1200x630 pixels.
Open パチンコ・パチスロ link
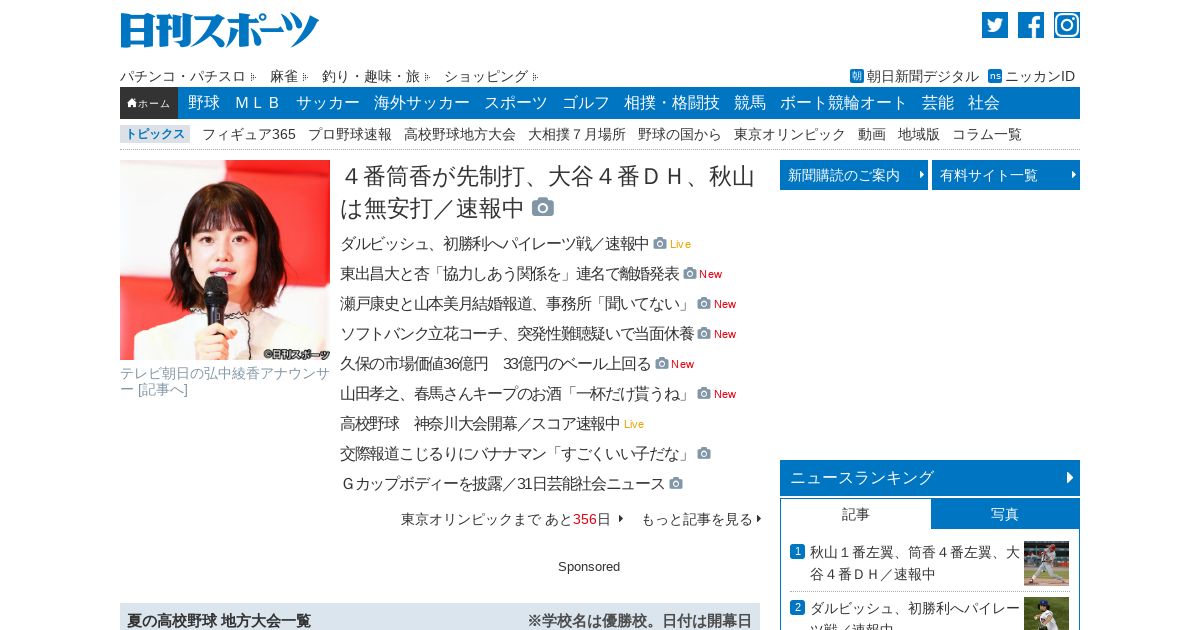coord(183,76)
